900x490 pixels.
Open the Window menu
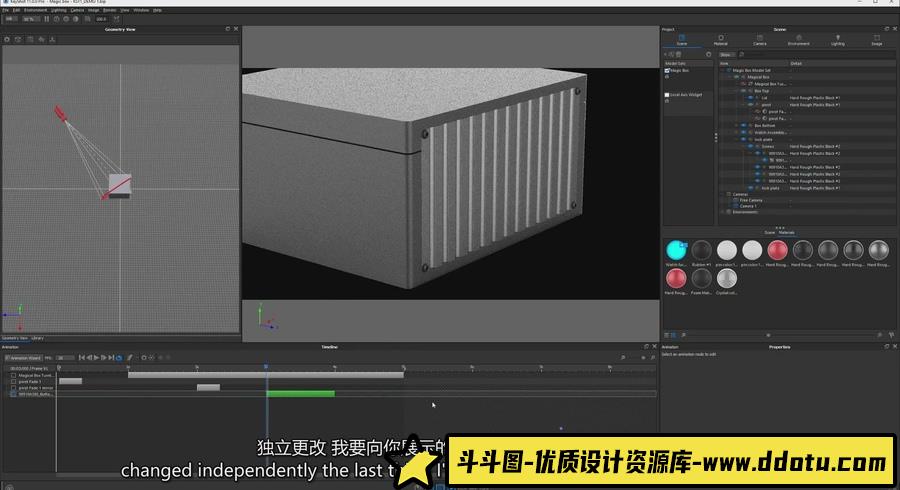141,10
